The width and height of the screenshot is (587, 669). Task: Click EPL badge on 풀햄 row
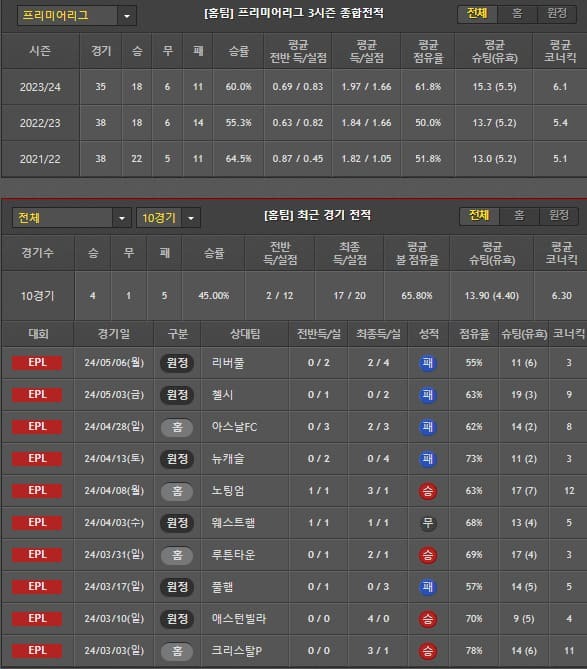click(x=37, y=587)
